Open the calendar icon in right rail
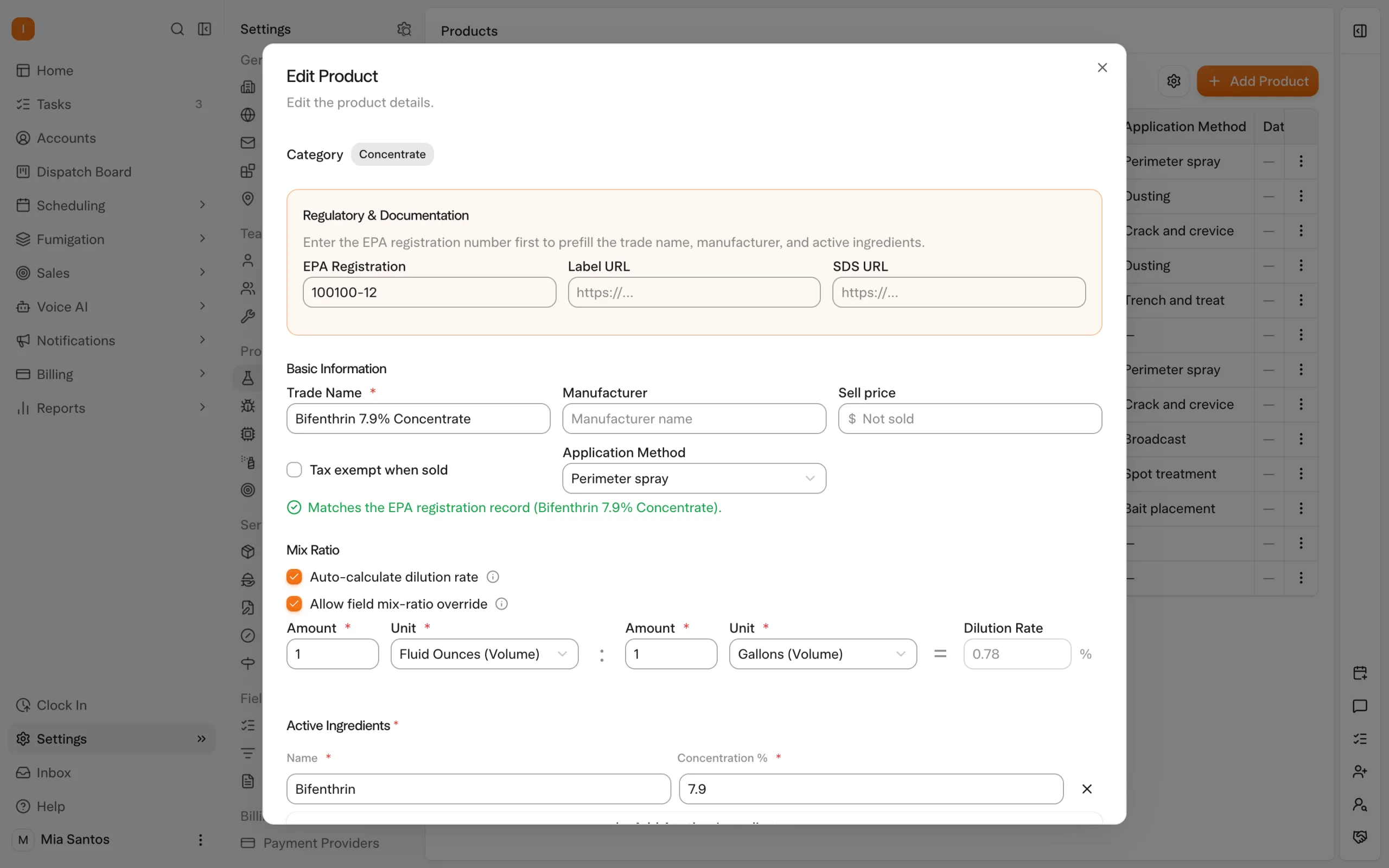 1360,672
